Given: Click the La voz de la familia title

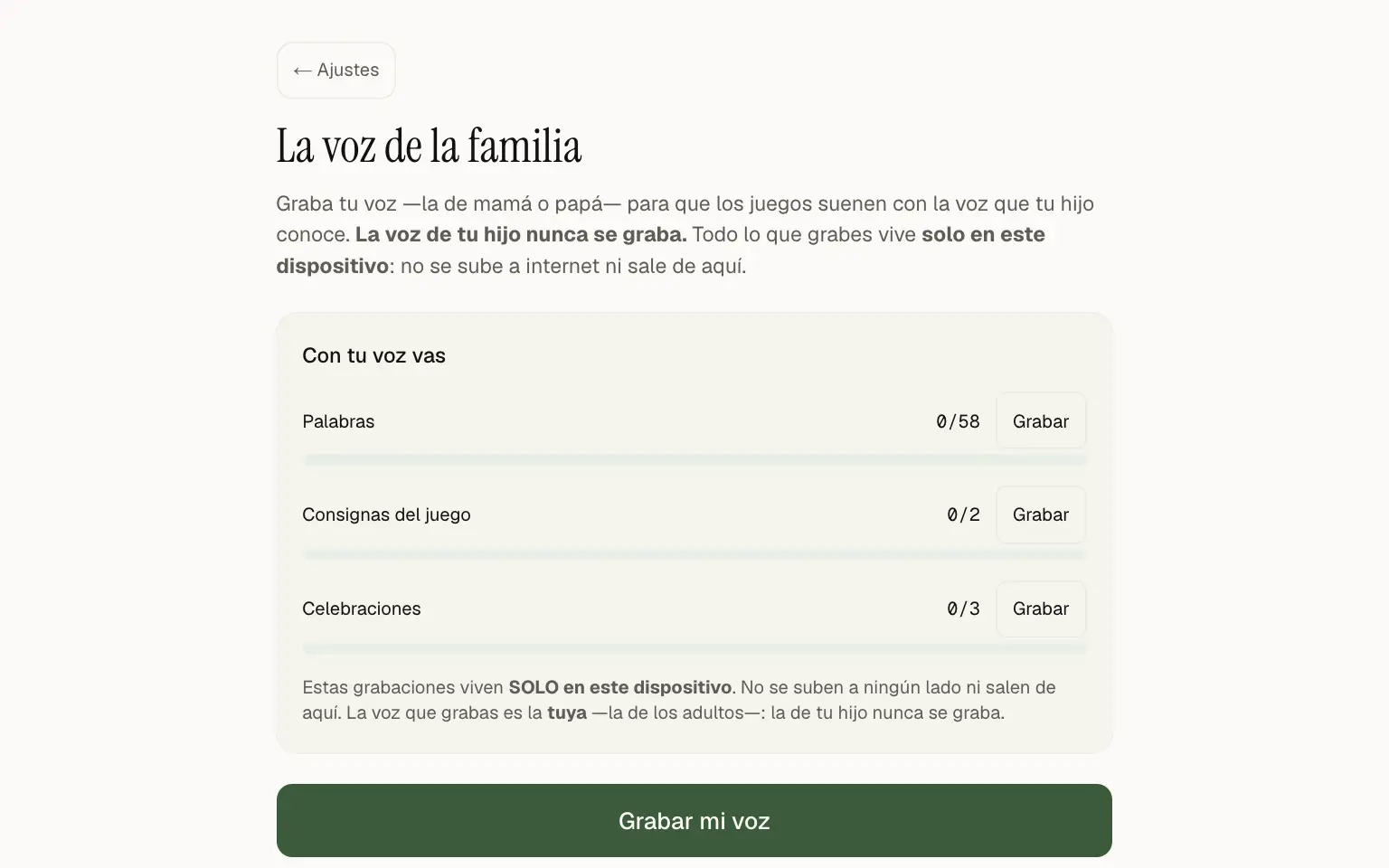Looking at the screenshot, I should [429, 146].
